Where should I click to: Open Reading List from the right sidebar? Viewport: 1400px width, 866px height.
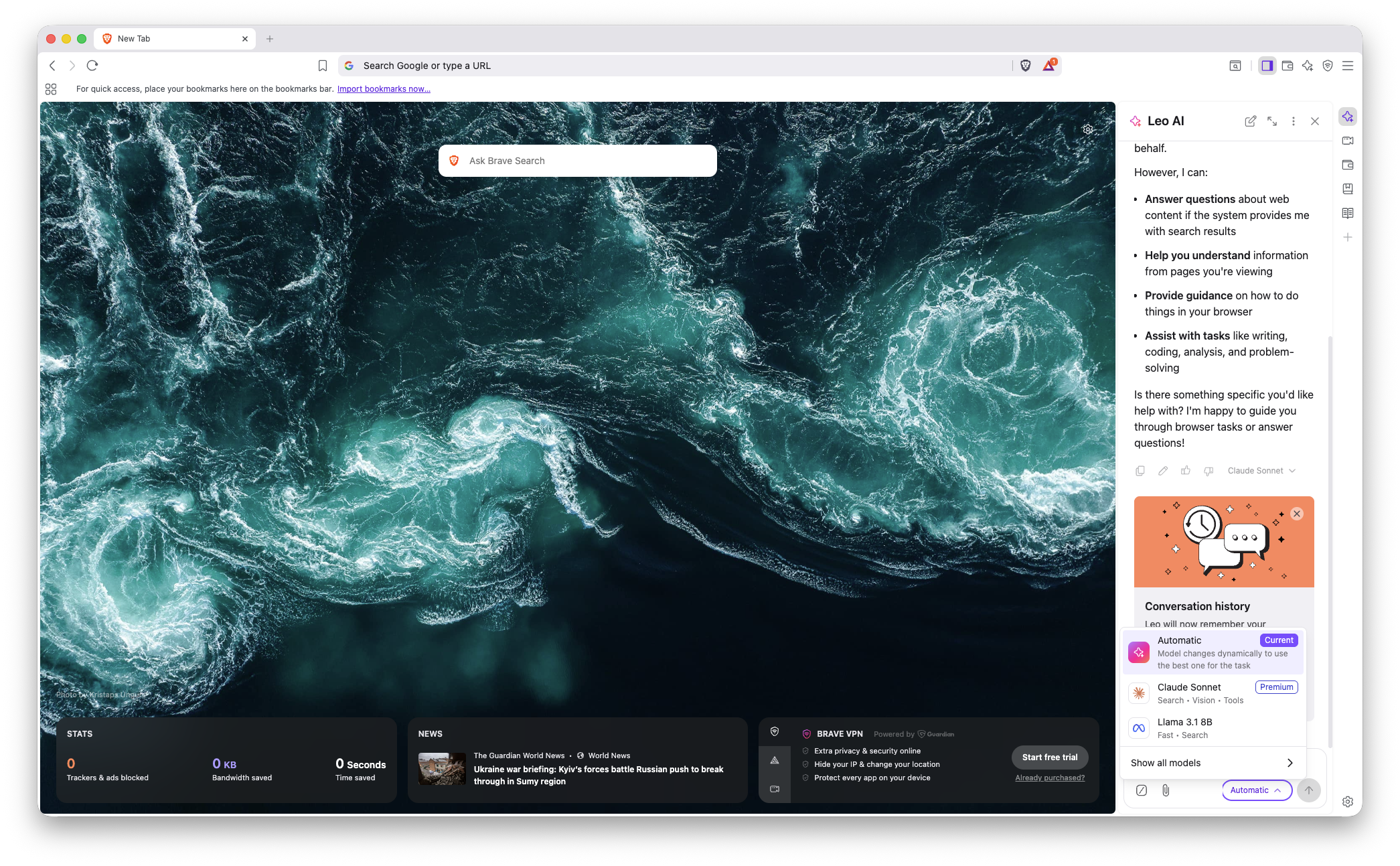pos(1348,213)
